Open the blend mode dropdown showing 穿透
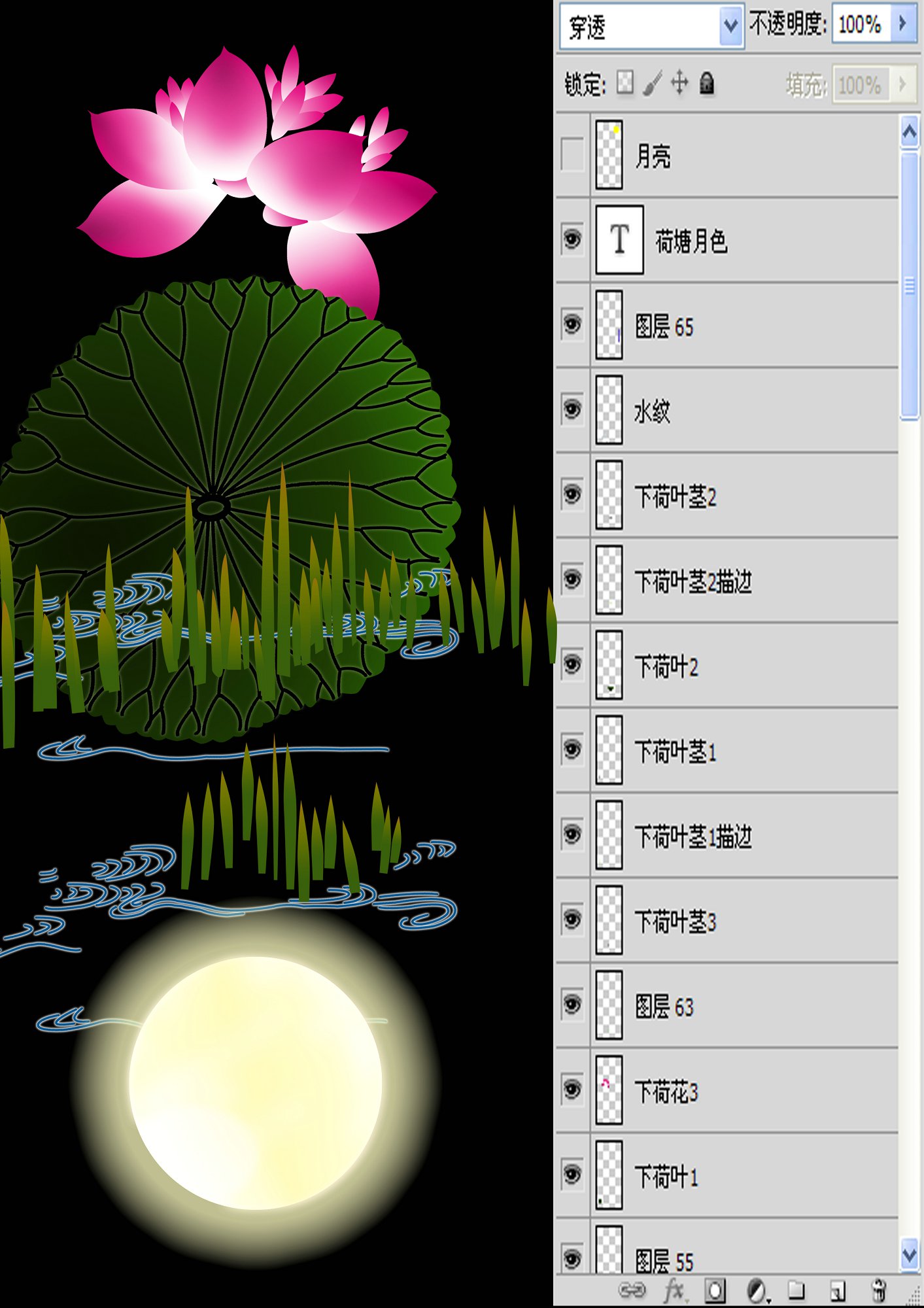This screenshot has height=1308, width=924. point(651,27)
